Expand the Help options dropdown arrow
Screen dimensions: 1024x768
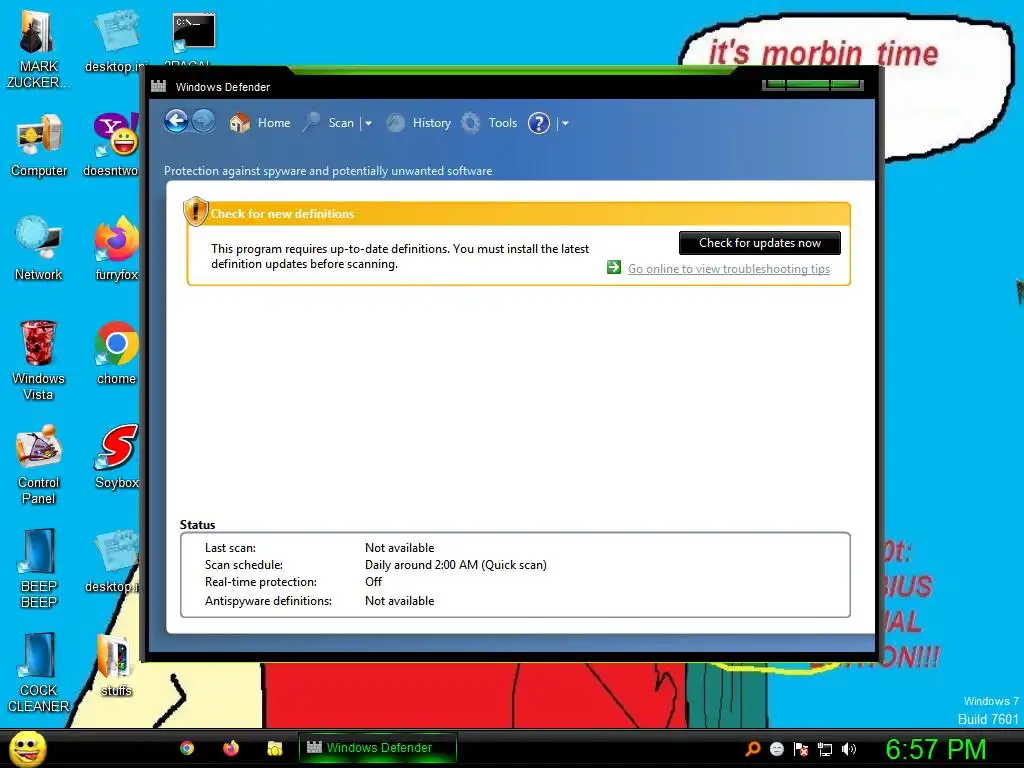(x=565, y=123)
